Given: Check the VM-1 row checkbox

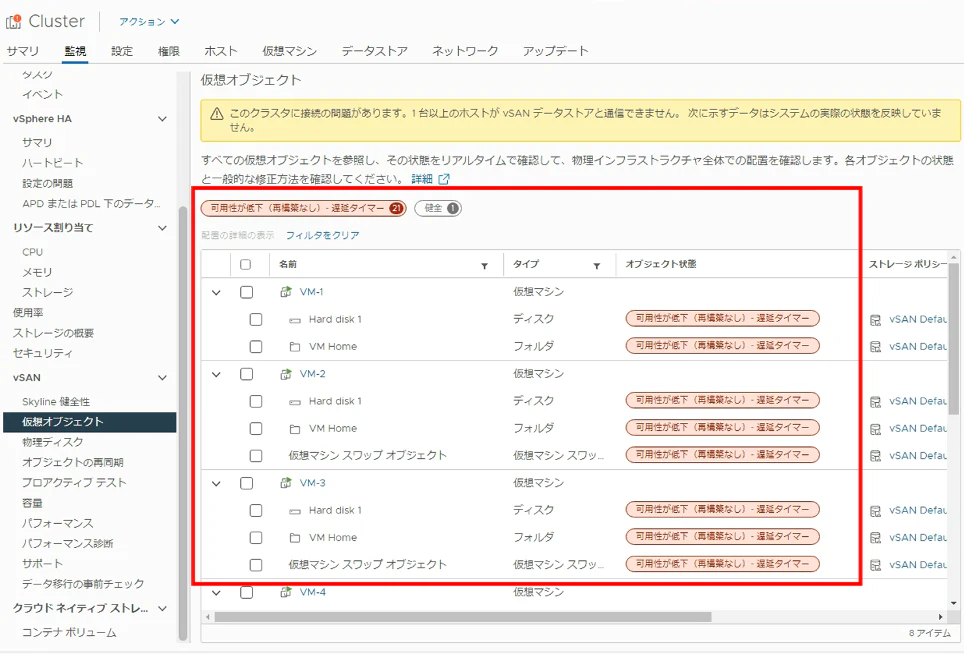Looking at the screenshot, I should pyautogui.click(x=247, y=292).
